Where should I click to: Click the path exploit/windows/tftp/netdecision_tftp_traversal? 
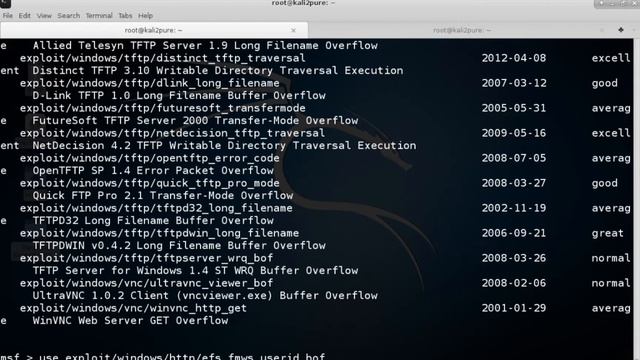[172, 133]
